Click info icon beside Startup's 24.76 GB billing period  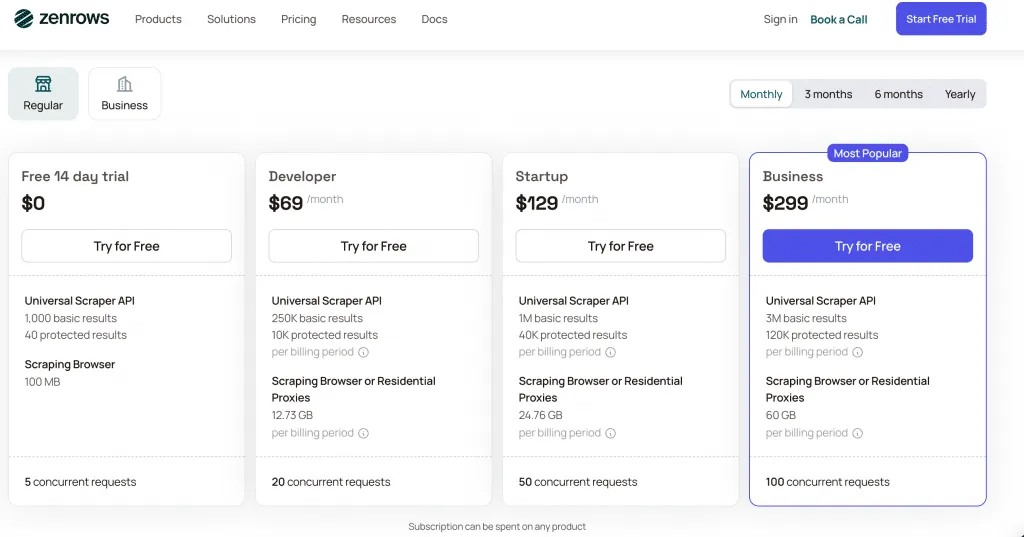click(x=611, y=433)
